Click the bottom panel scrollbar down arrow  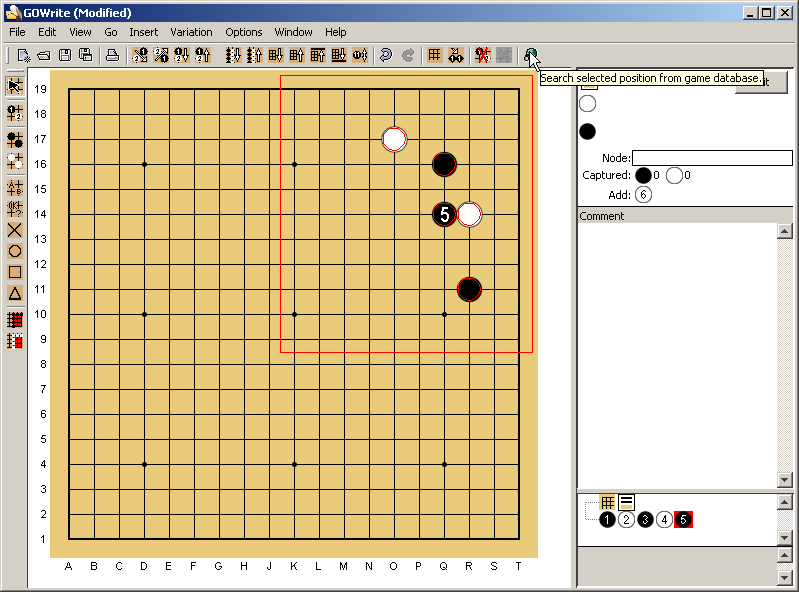tap(785, 578)
